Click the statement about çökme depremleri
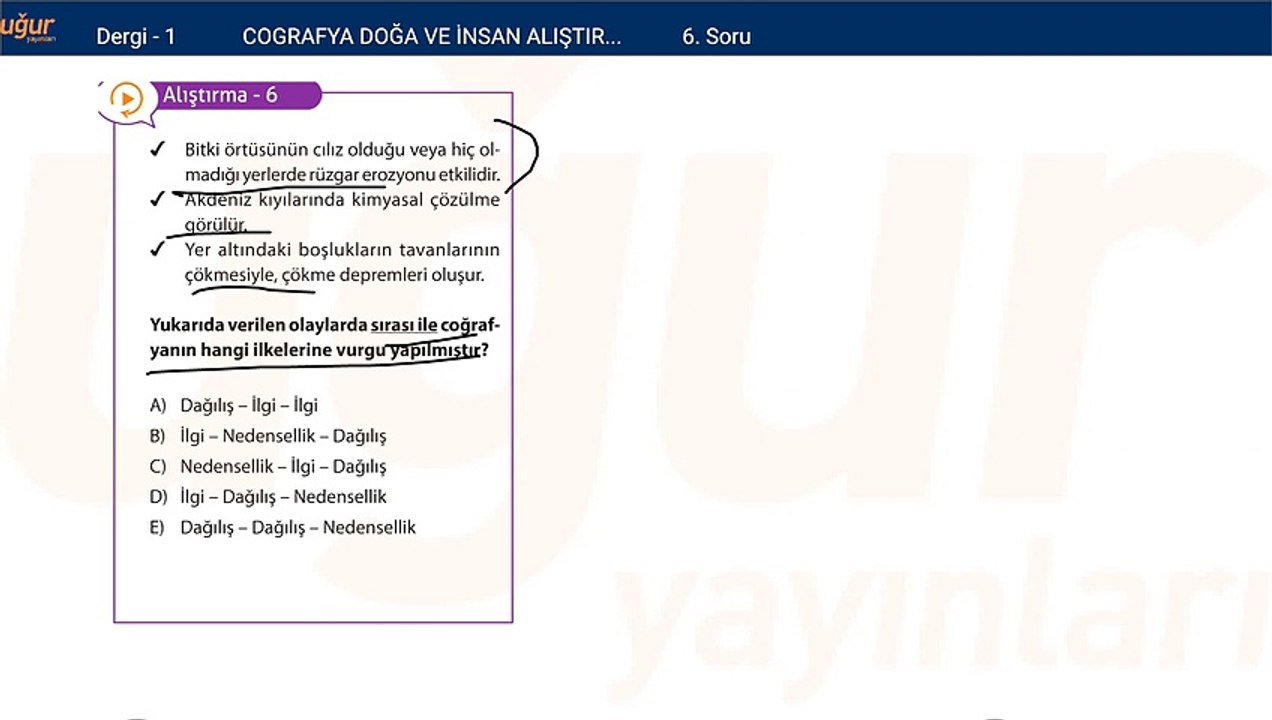 coord(342,261)
